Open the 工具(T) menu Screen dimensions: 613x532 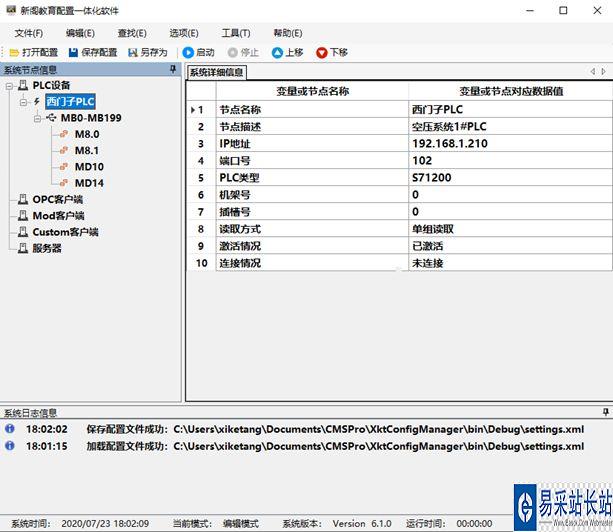tap(236, 33)
